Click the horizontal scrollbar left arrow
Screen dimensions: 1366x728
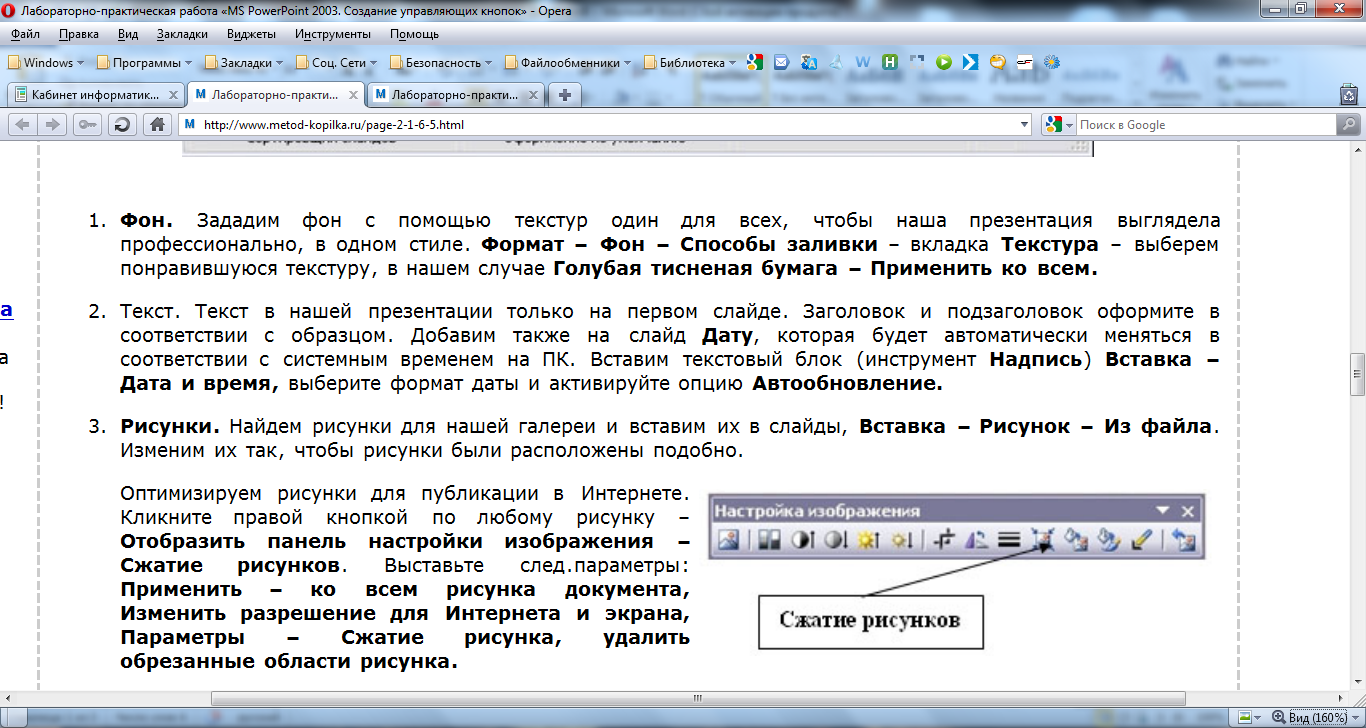click(8, 696)
